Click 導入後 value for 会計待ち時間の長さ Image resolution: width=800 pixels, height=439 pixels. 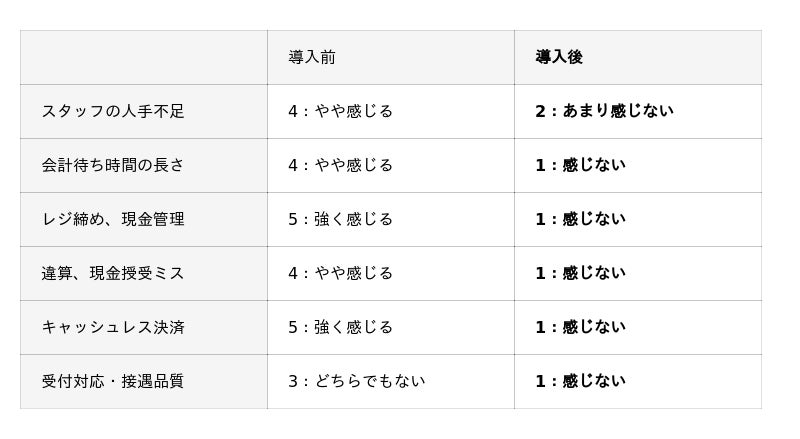pos(580,165)
